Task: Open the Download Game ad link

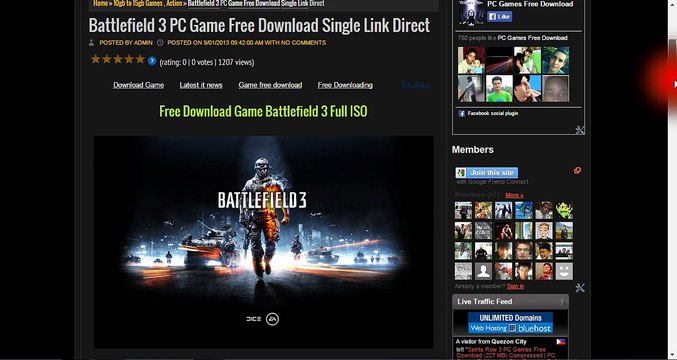Action: pyautogui.click(x=139, y=85)
